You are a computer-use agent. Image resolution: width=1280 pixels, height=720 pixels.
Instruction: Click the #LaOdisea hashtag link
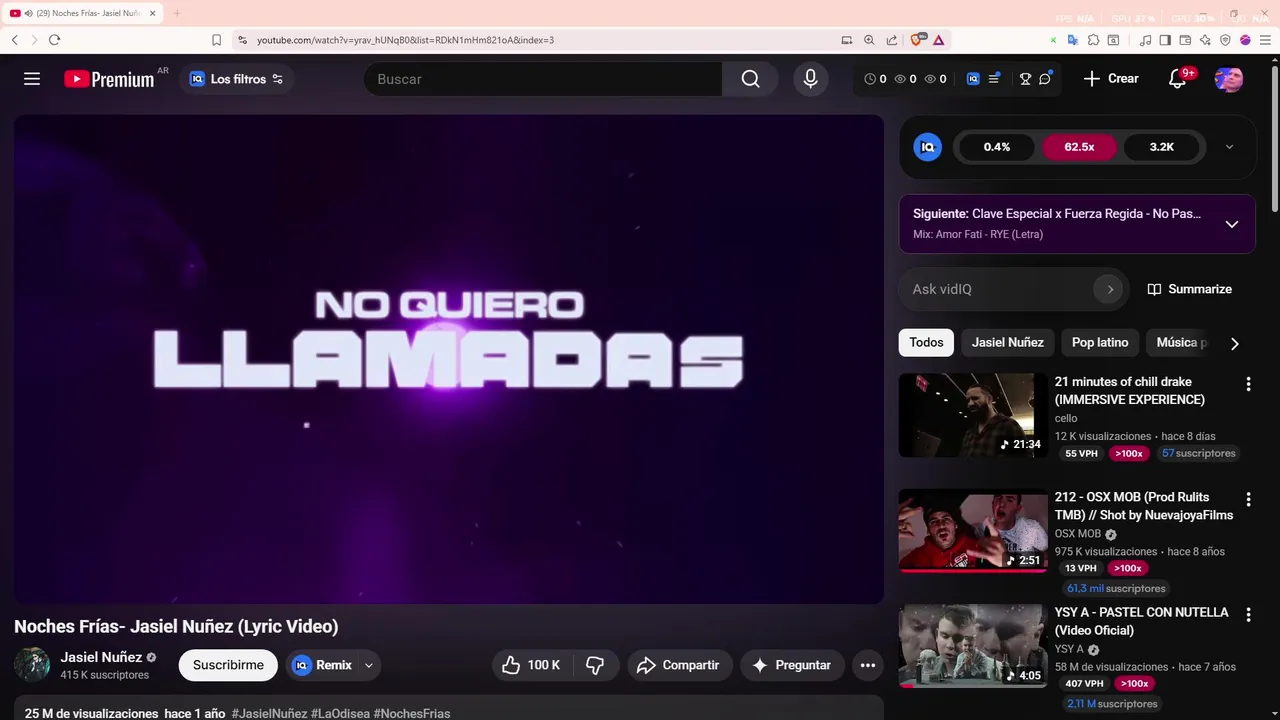tap(340, 714)
